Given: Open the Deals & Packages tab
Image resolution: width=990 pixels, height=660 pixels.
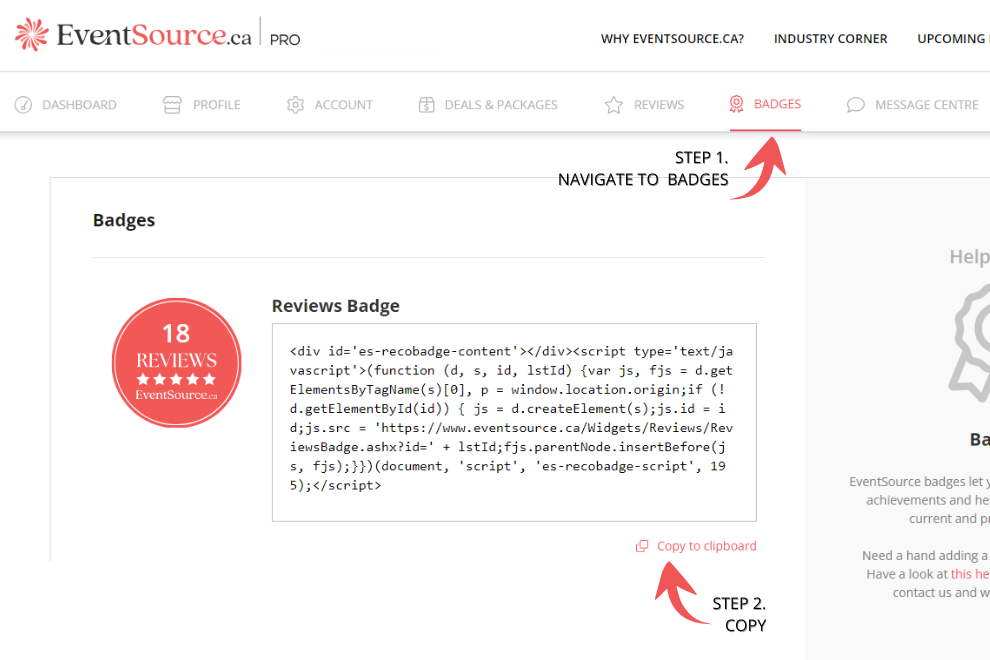Looking at the screenshot, I should (488, 105).
